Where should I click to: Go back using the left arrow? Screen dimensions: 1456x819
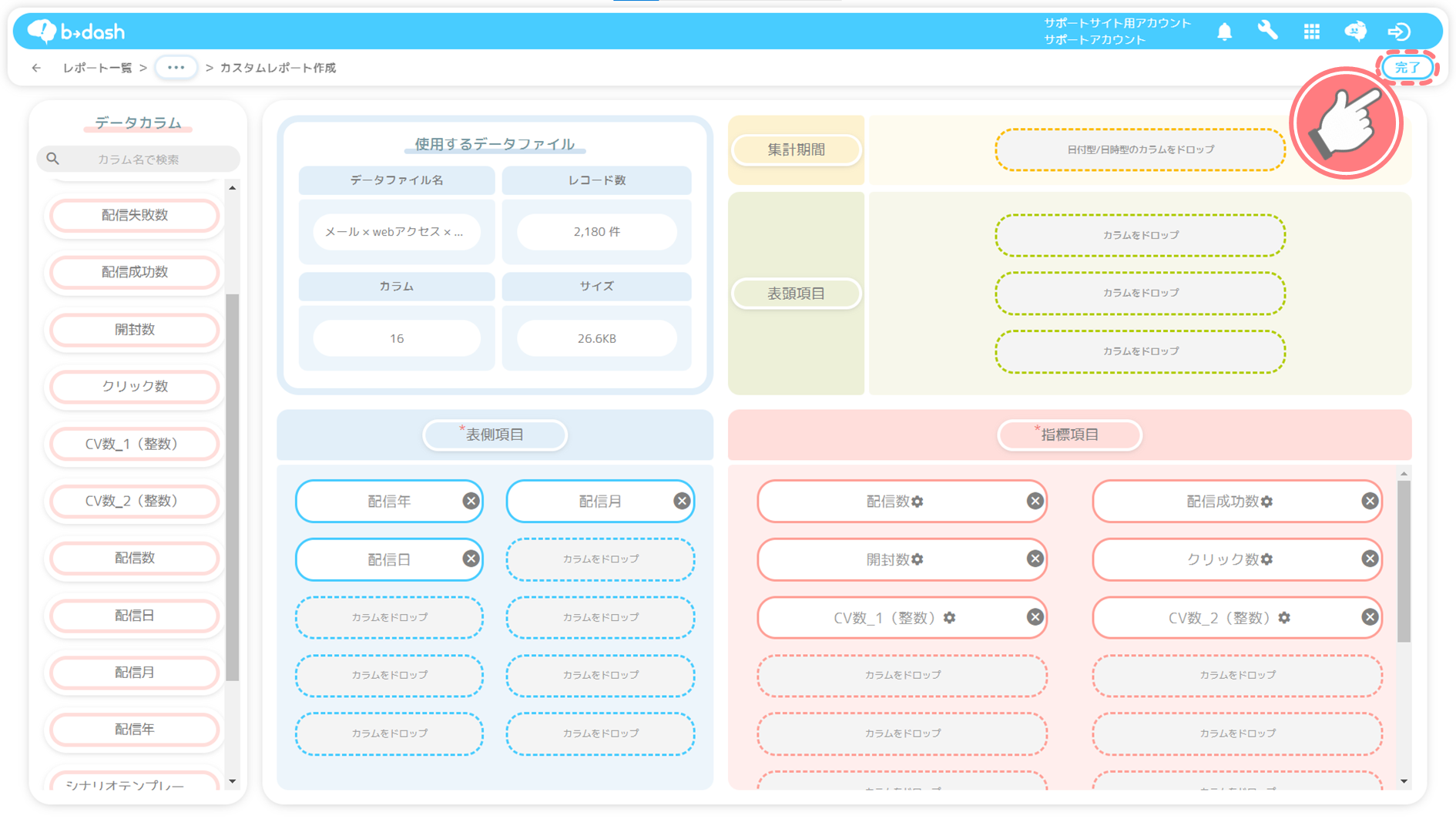[36, 68]
